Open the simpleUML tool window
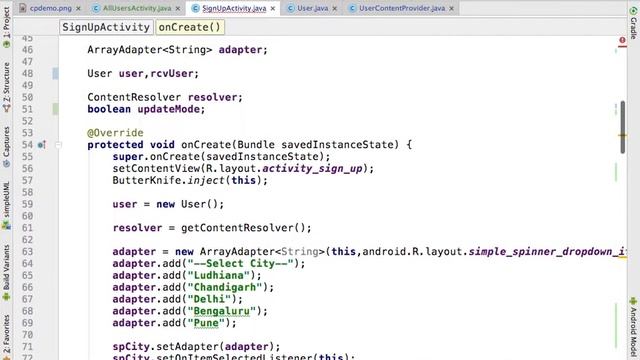The height and width of the screenshot is (360, 640). [x=6, y=205]
